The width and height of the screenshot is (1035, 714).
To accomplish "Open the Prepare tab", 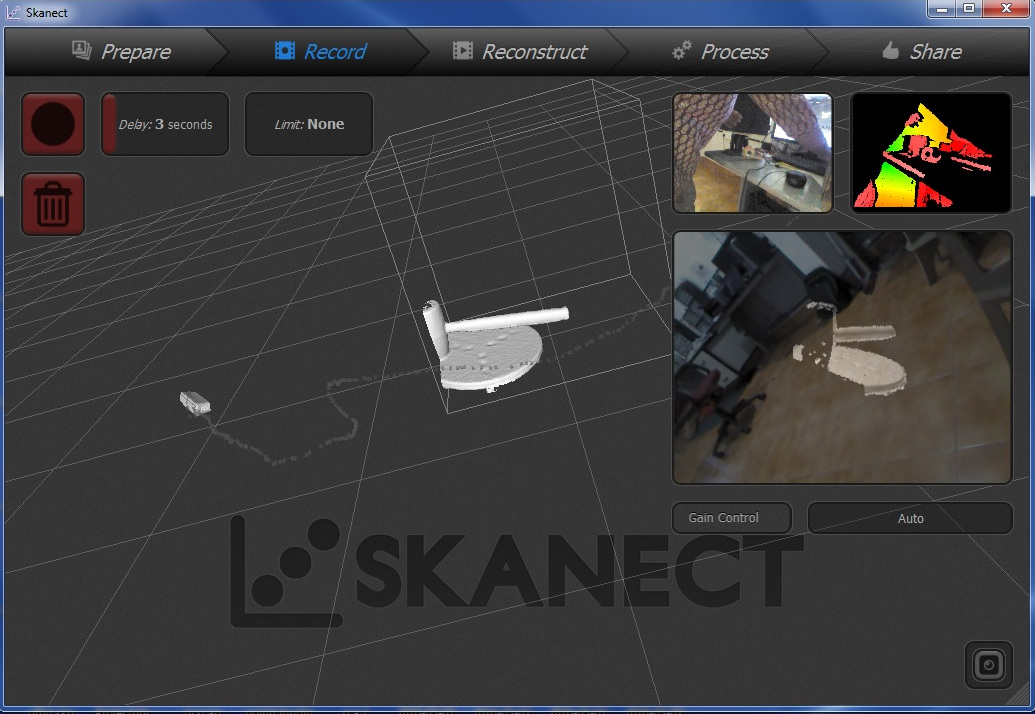I will click(121, 51).
